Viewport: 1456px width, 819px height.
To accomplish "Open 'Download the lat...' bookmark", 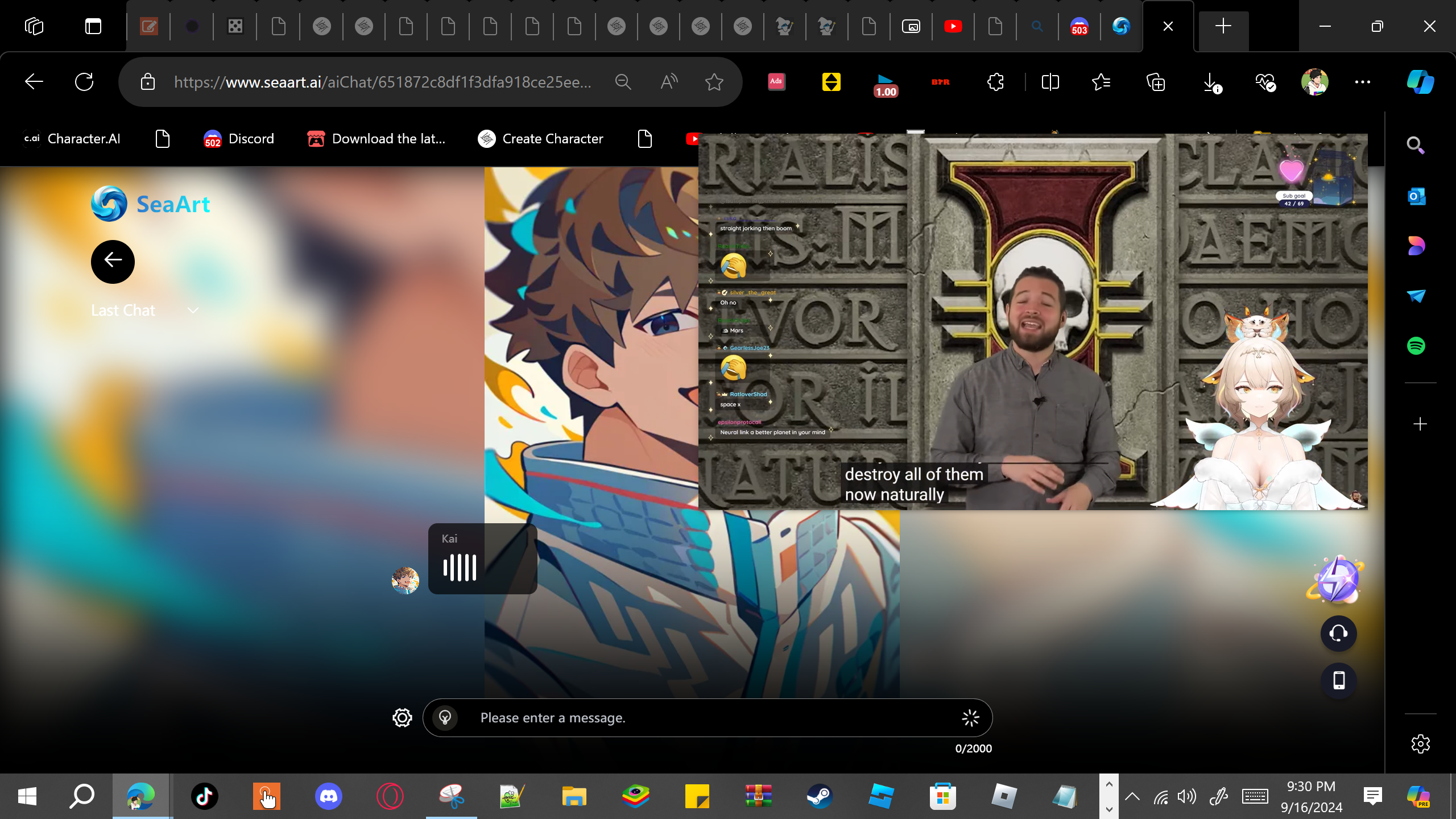I will click(x=376, y=139).
